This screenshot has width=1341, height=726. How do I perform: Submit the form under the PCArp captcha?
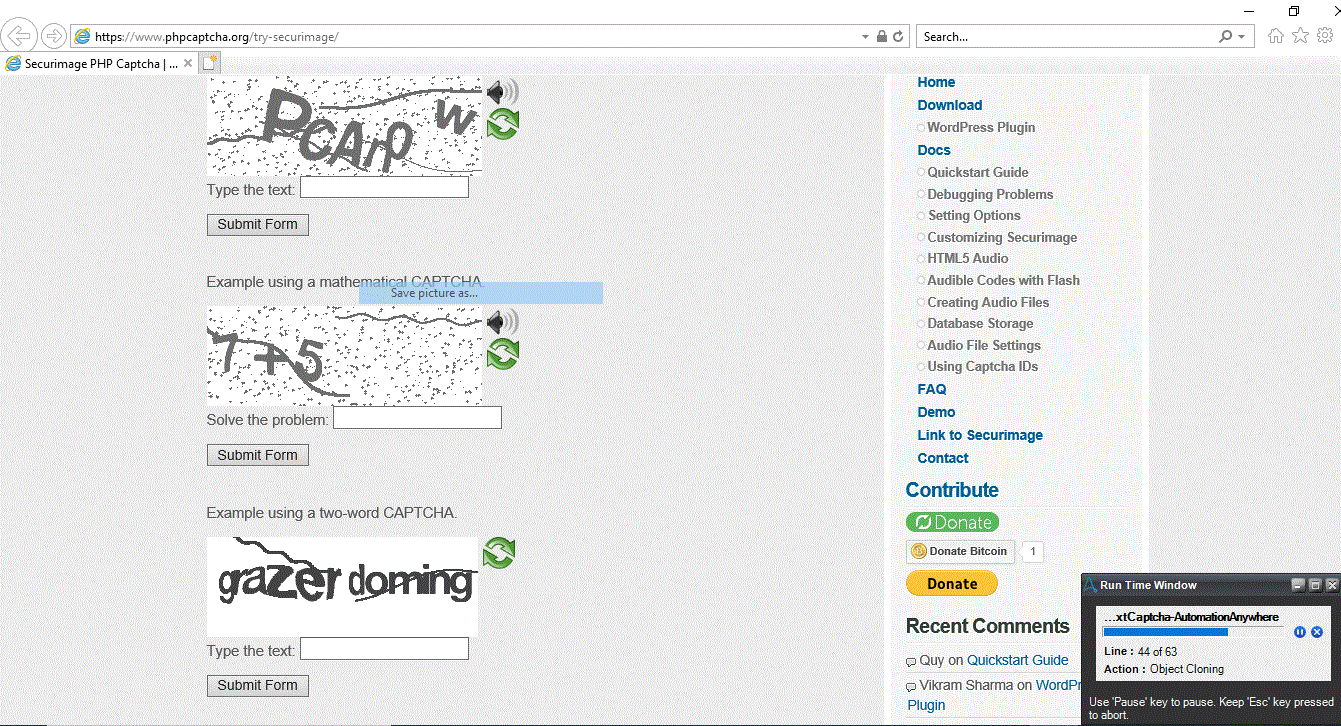pos(258,224)
